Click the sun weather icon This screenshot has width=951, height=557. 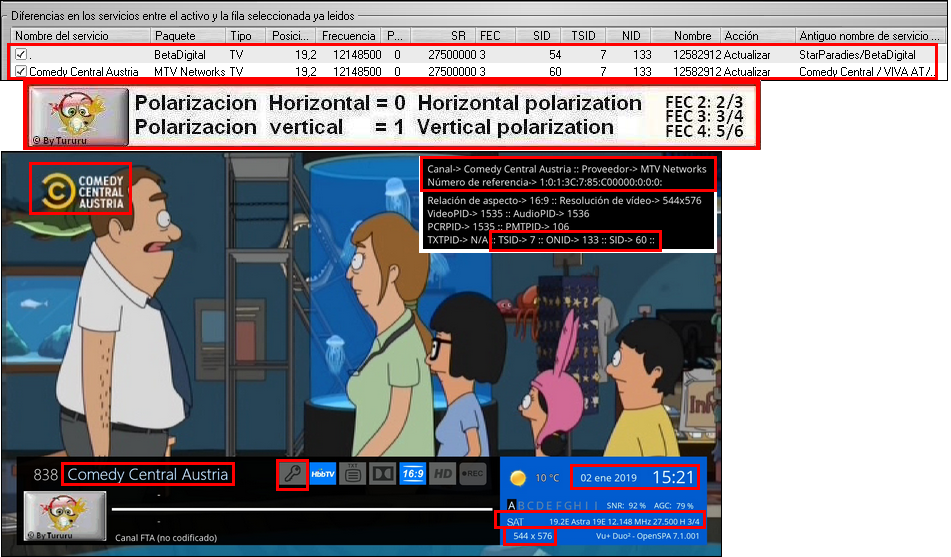(518, 478)
